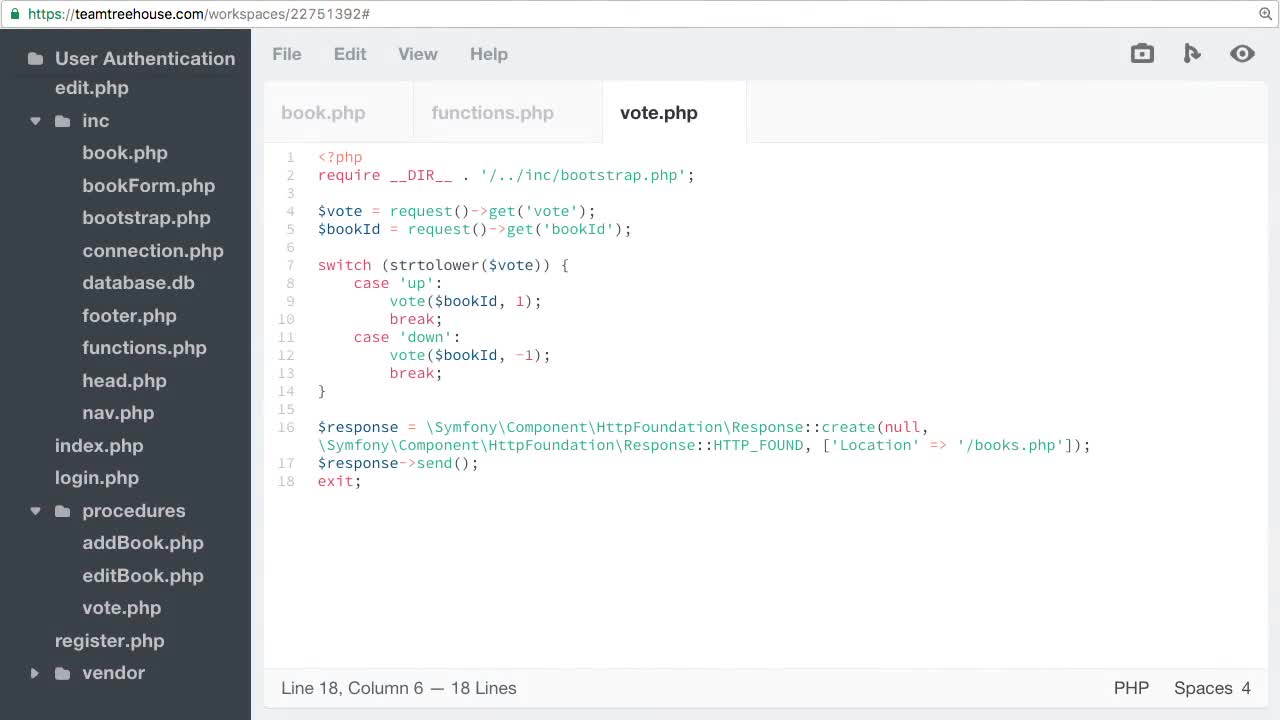Screen dimensions: 1280x720
Task: Open connection.php in the file tree
Action: point(153,251)
